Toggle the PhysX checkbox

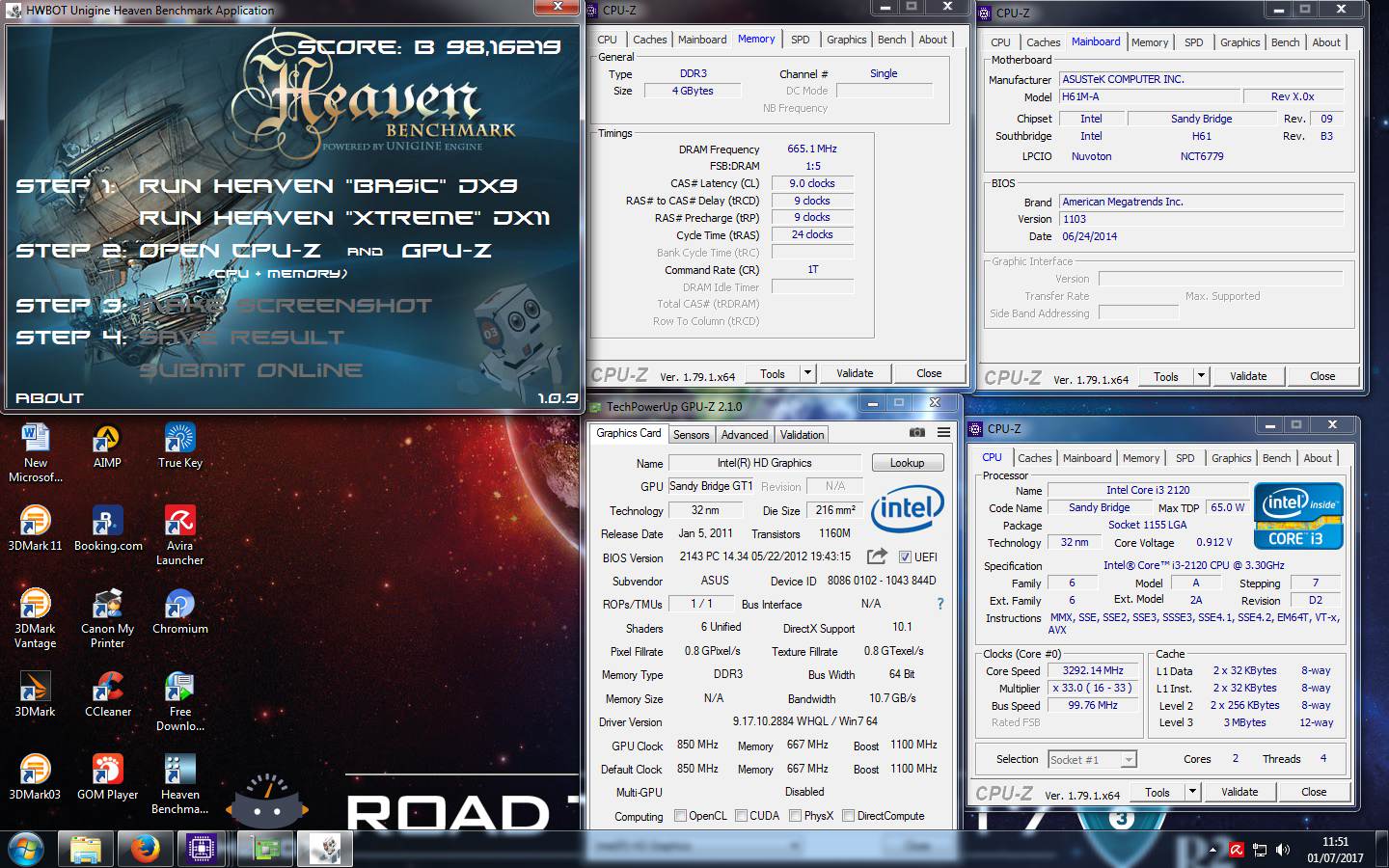click(795, 816)
